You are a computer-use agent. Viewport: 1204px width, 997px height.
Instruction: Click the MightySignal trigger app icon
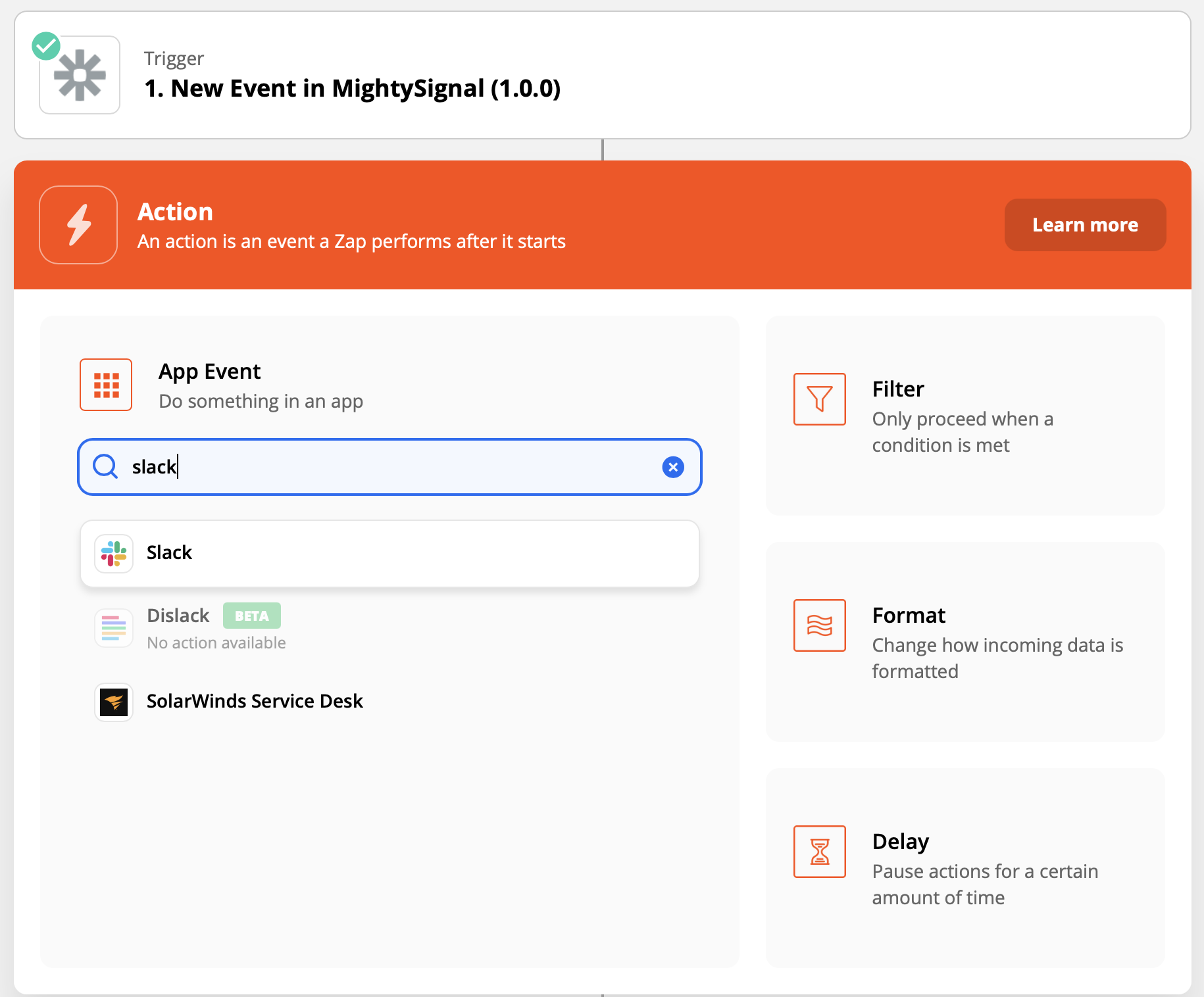80,75
